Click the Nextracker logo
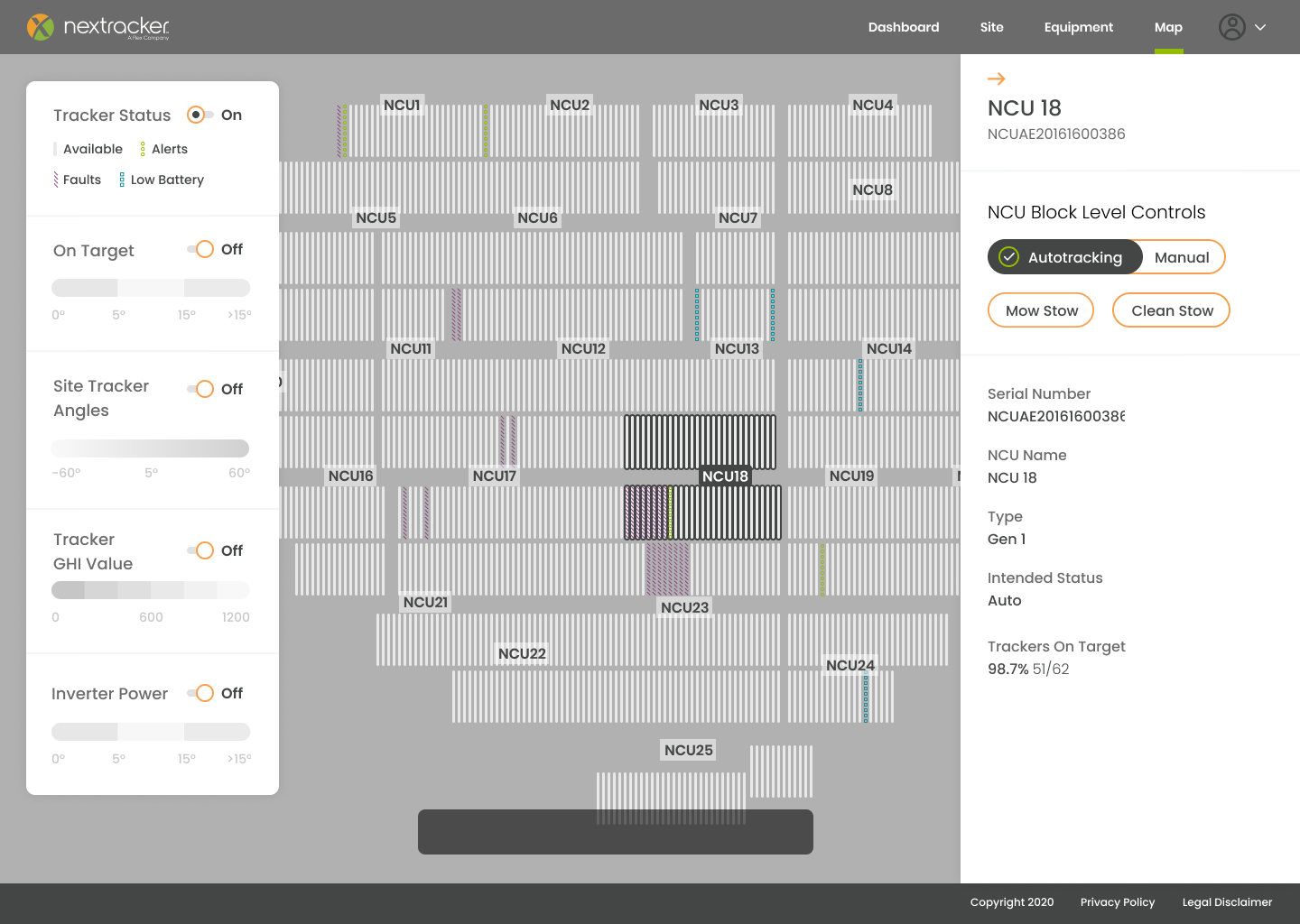The height and width of the screenshot is (924, 1300). [97, 27]
